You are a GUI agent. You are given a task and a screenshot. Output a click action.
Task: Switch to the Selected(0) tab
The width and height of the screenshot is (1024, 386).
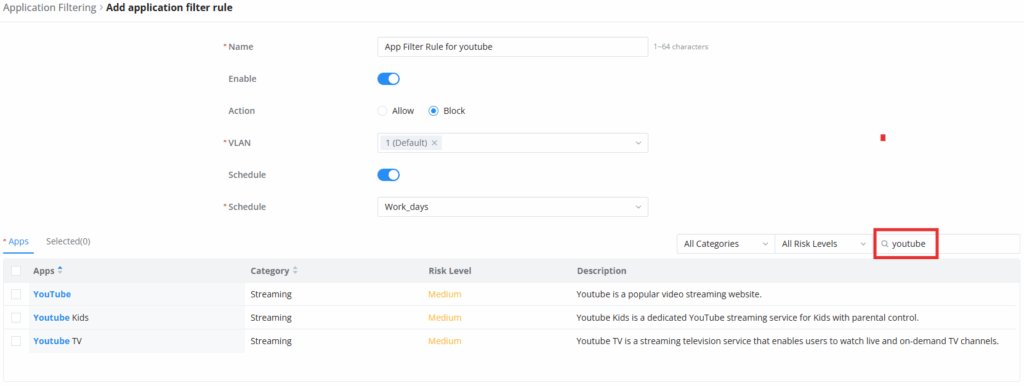pos(68,242)
